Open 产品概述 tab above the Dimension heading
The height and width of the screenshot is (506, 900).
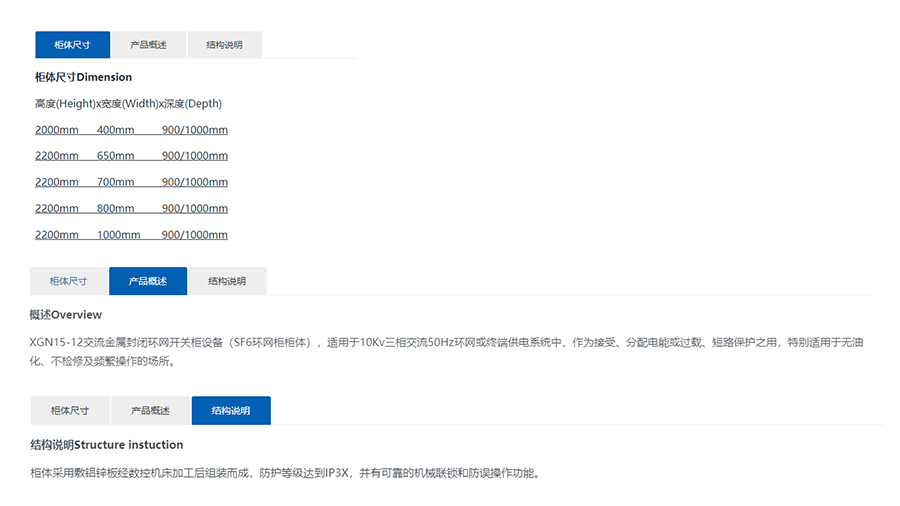[x=148, y=45]
